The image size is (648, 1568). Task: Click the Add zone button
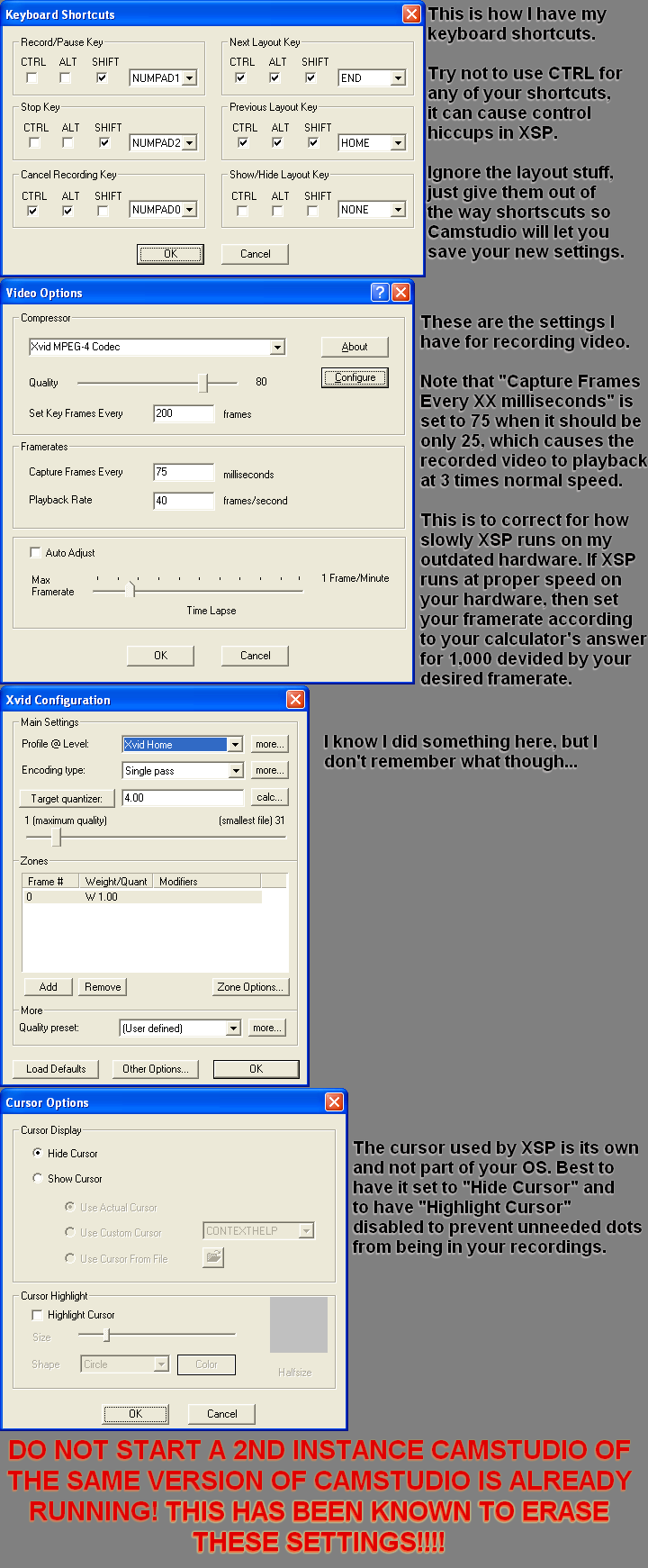pos(49,987)
